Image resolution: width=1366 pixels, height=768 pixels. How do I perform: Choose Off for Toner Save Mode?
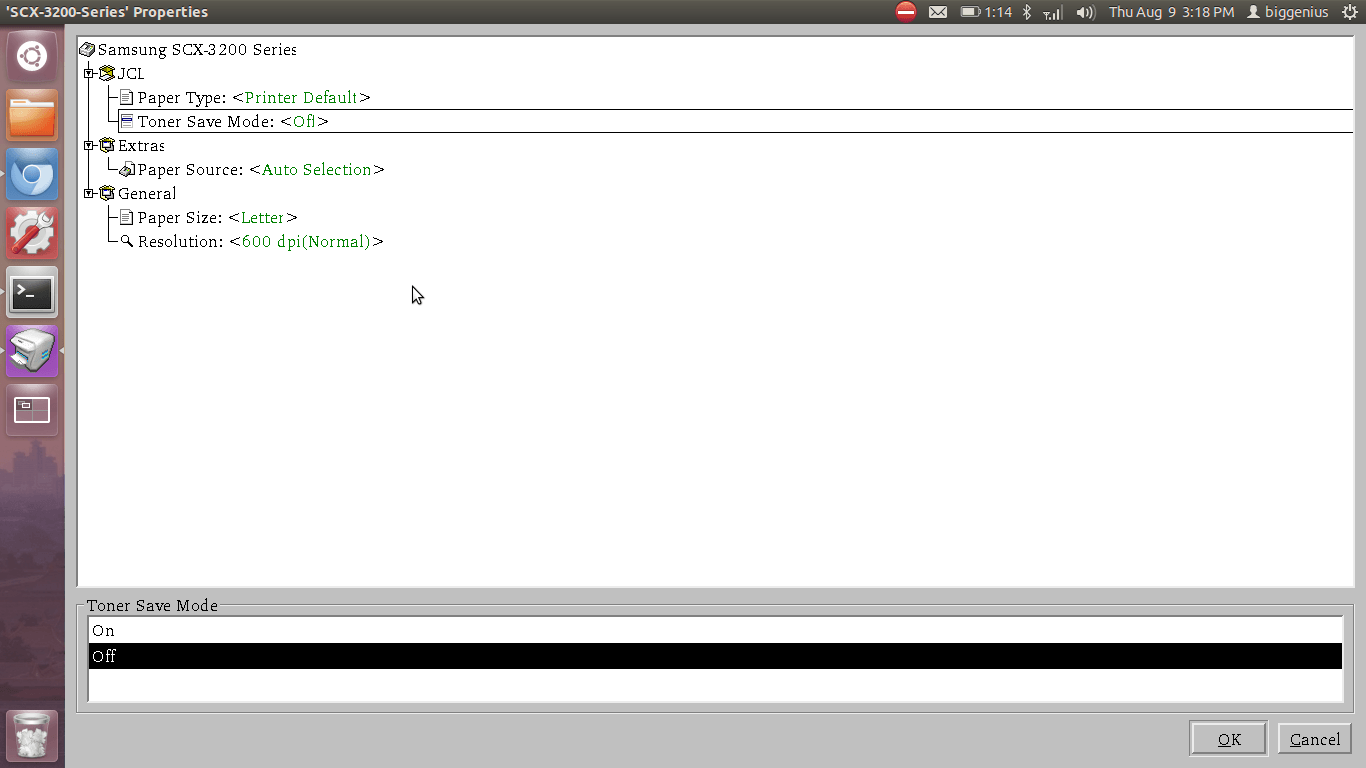tap(715, 656)
